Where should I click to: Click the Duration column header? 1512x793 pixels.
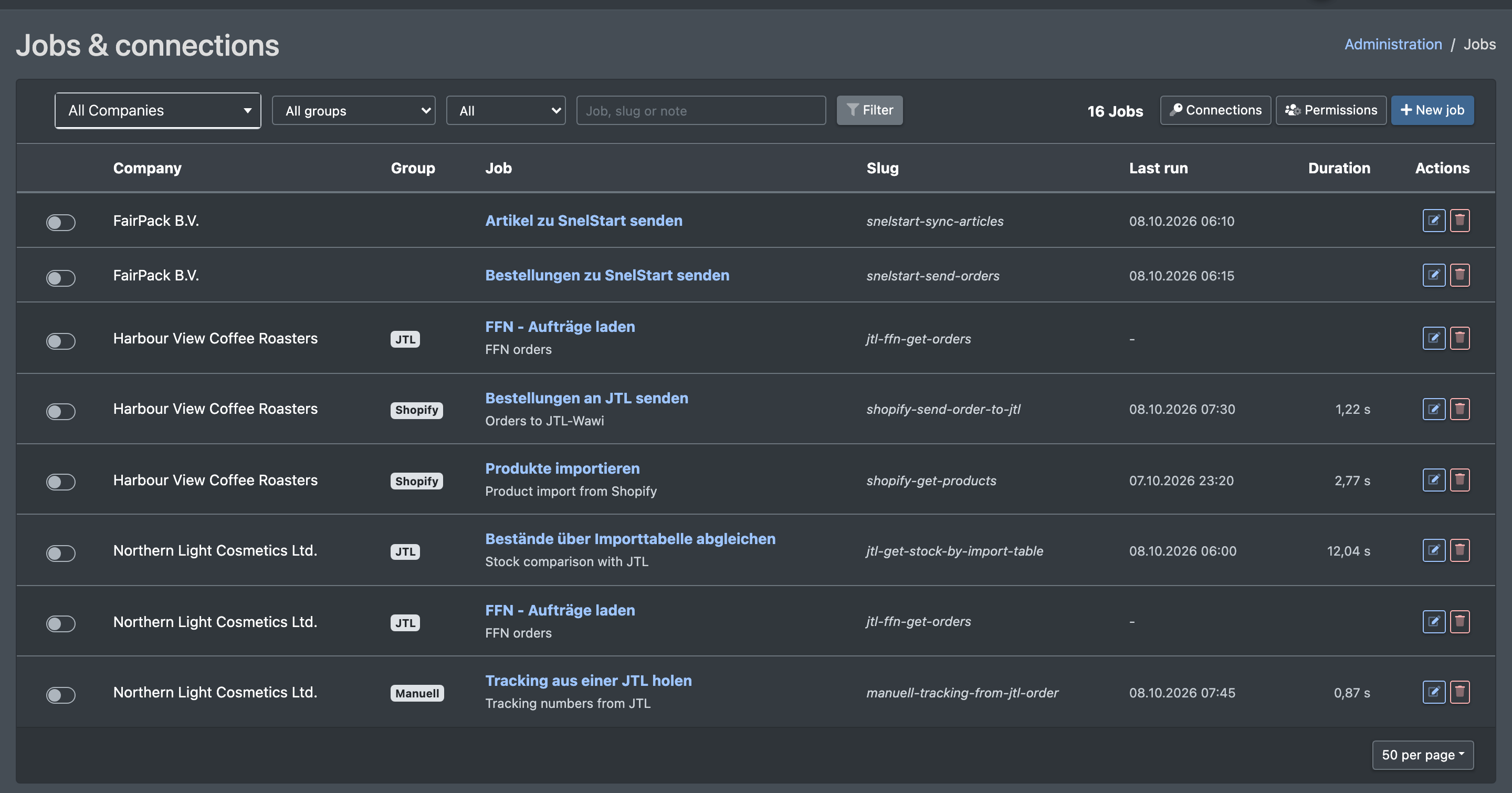(1339, 168)
